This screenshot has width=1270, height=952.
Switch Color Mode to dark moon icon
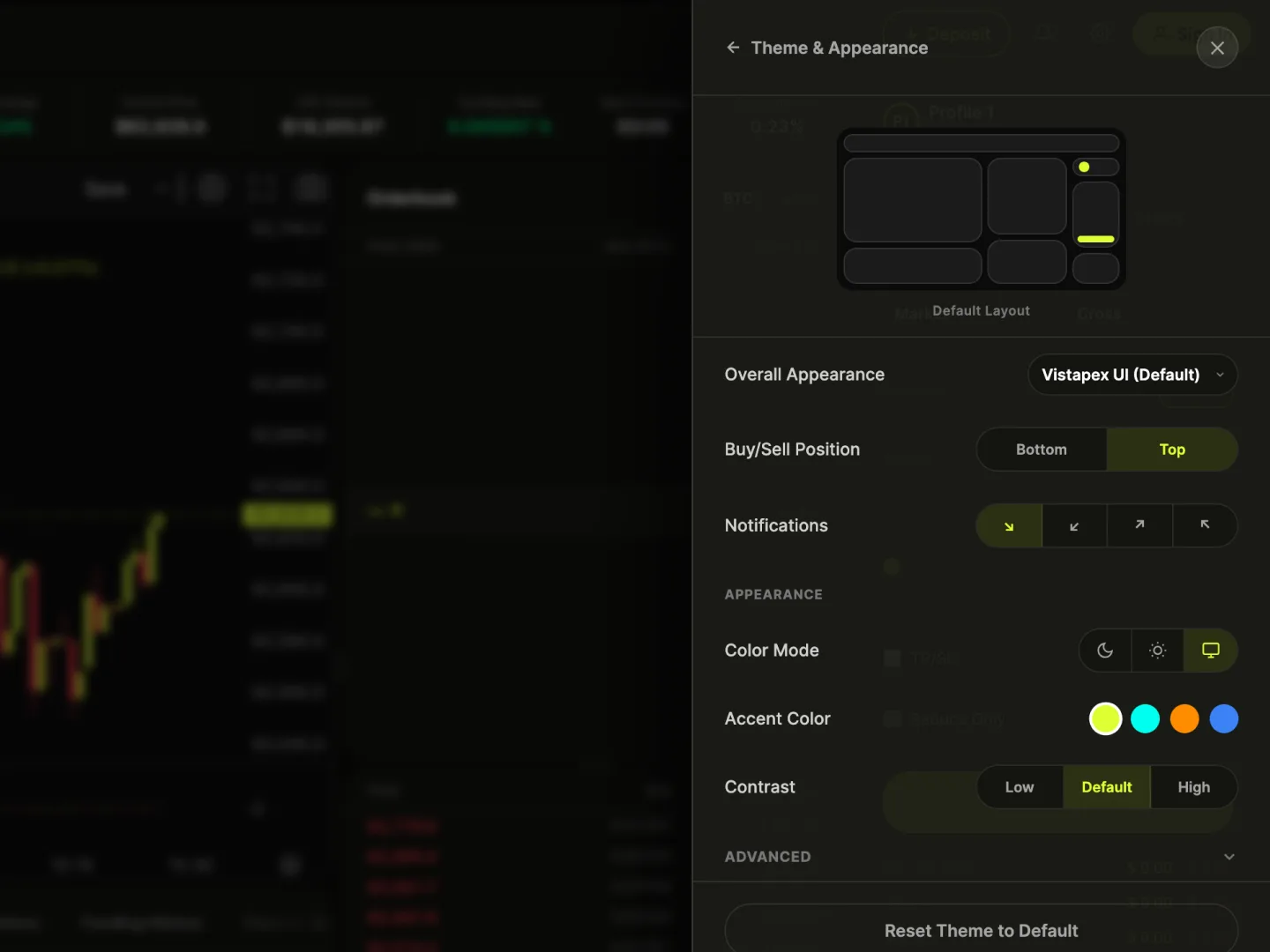[1105, 651]
